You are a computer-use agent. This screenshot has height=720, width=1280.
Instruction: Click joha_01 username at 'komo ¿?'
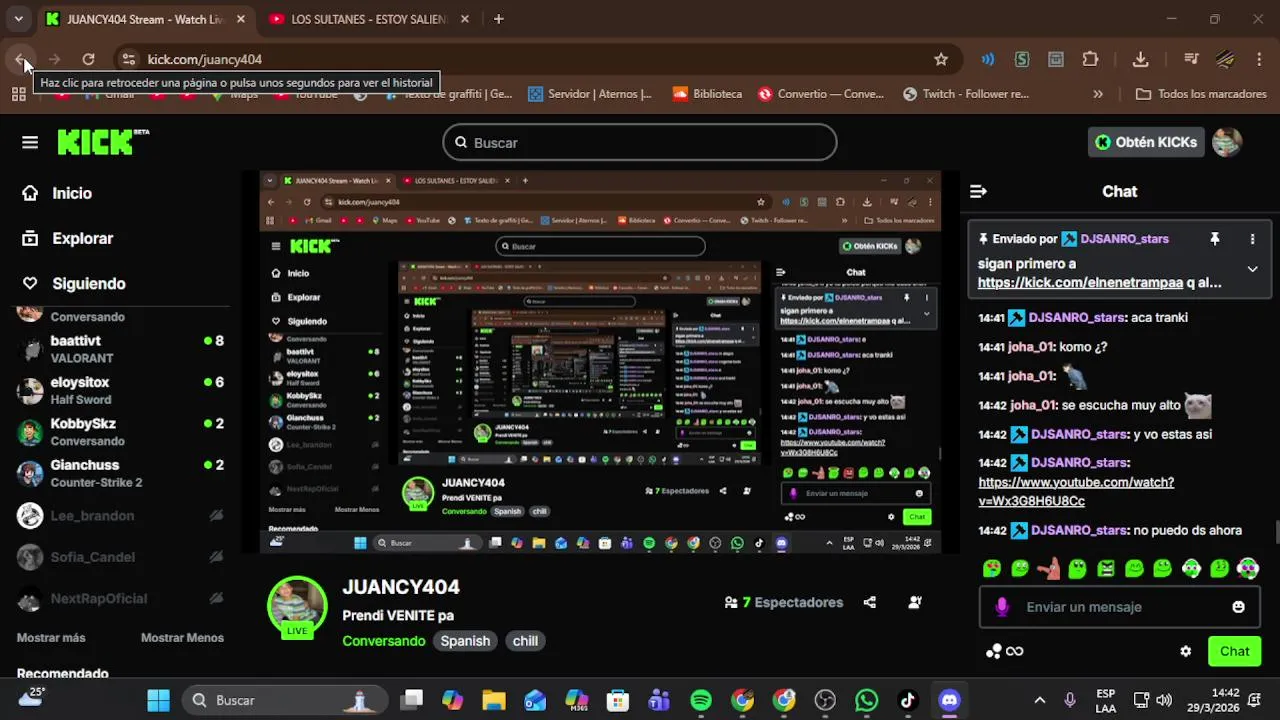[x=1032, y=347]
